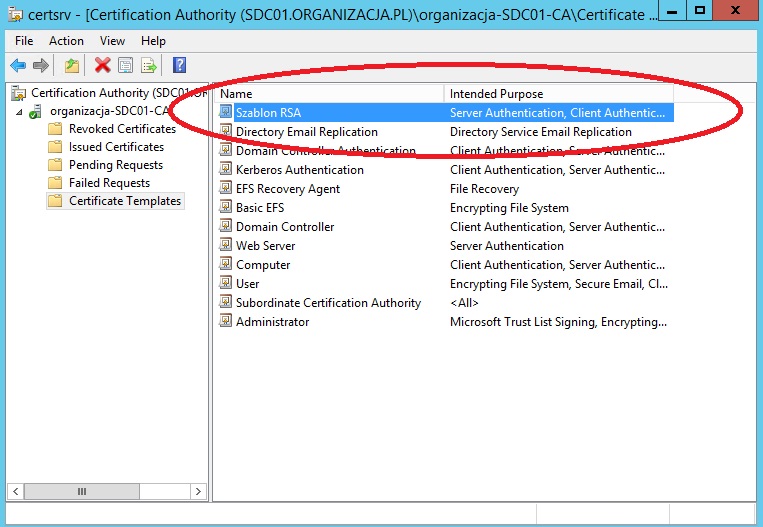Select the Administrator template name
This screenshot has height=527, width=763.
pyautogui.click(x=272, y=321)
